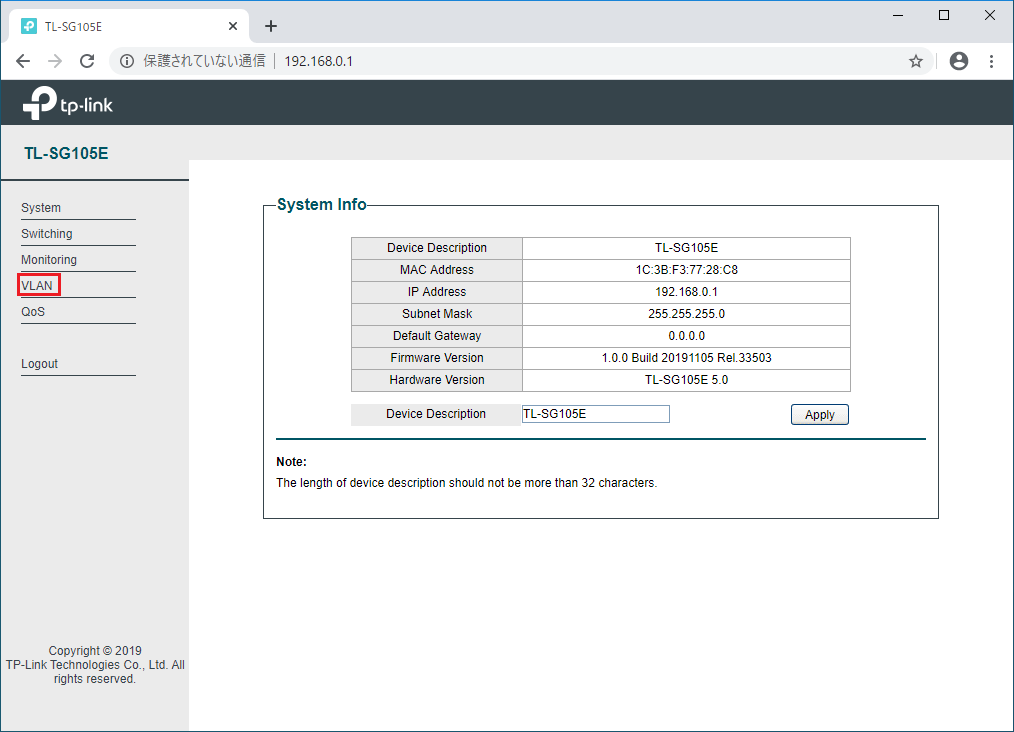This screenshot has height=732, width=1014.
Task: Close the Chrome browser window
Action: [x=989, y=15]
